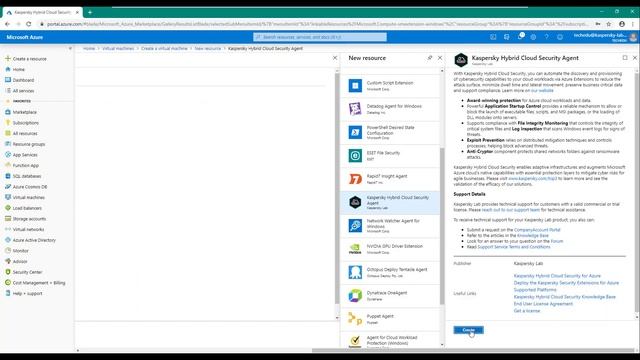Open Kaspersky Hybrid Cloud Security for Azure link

click(x=557, y=276)
